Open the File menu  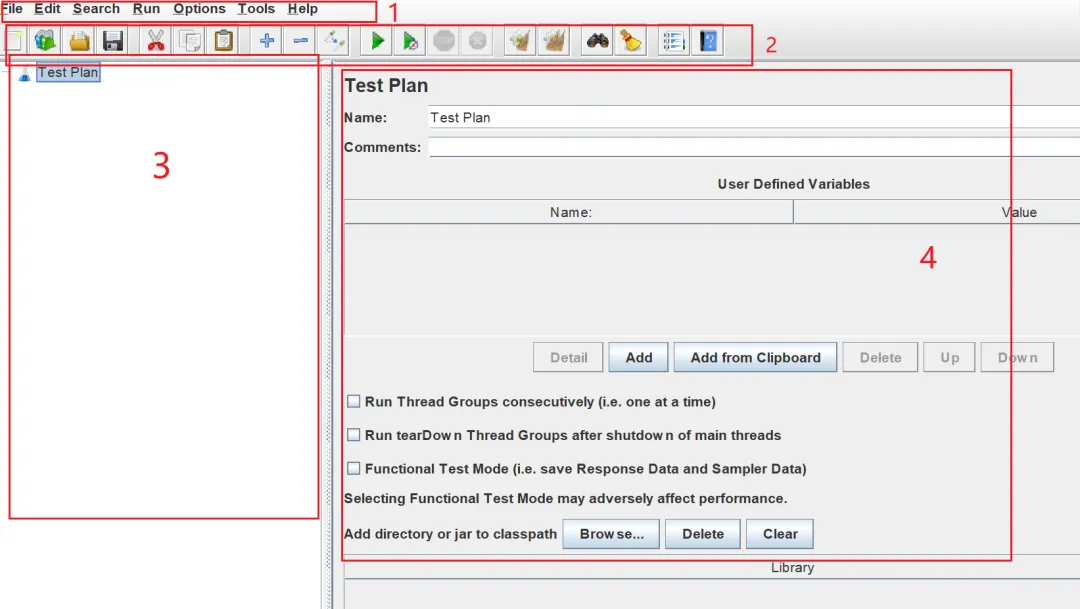click(12, 8)
